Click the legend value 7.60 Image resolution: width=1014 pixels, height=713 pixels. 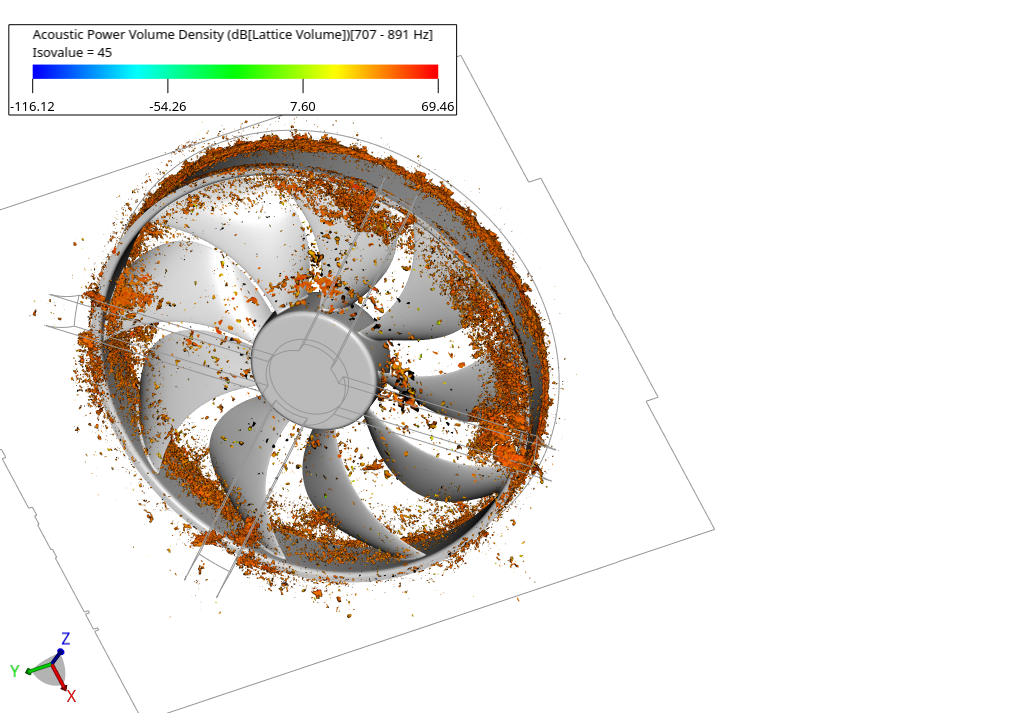(303, 107)
